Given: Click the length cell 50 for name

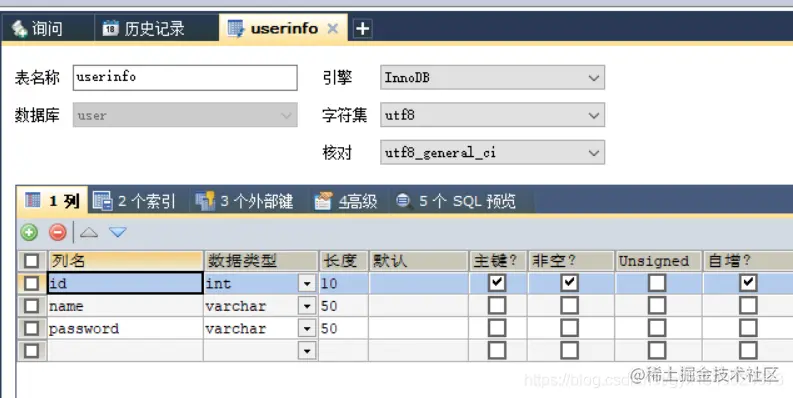Looking at the screenshot, I should (x=343, y=306).
